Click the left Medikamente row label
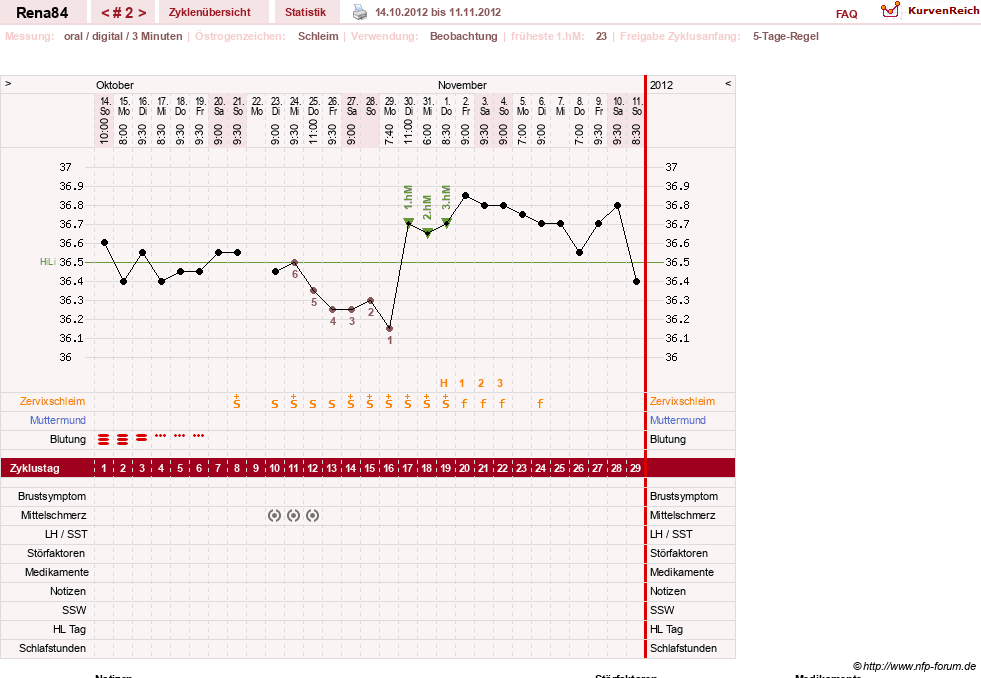The image size is (981, 678). (x=57, y=572)
